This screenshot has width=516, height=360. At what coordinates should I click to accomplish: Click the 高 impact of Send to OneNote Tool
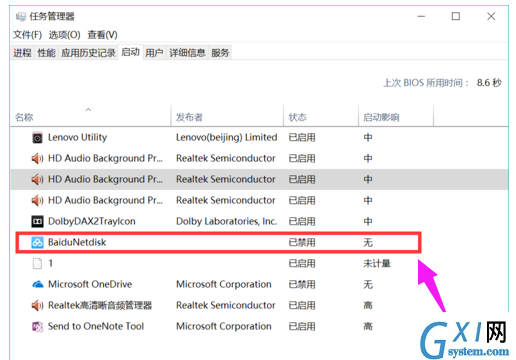point(368,326)
